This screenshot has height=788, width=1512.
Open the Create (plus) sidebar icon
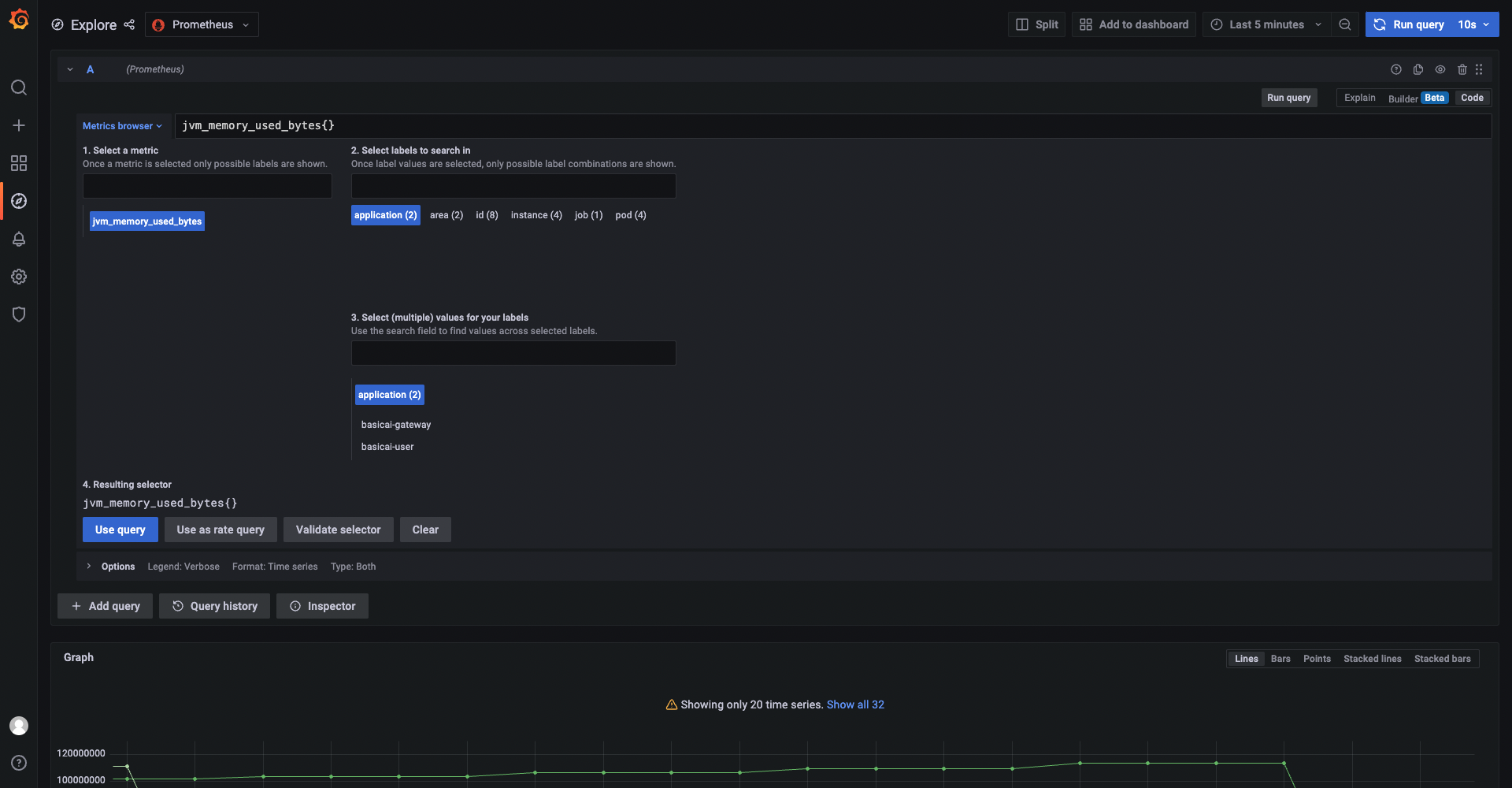[19, 125]
